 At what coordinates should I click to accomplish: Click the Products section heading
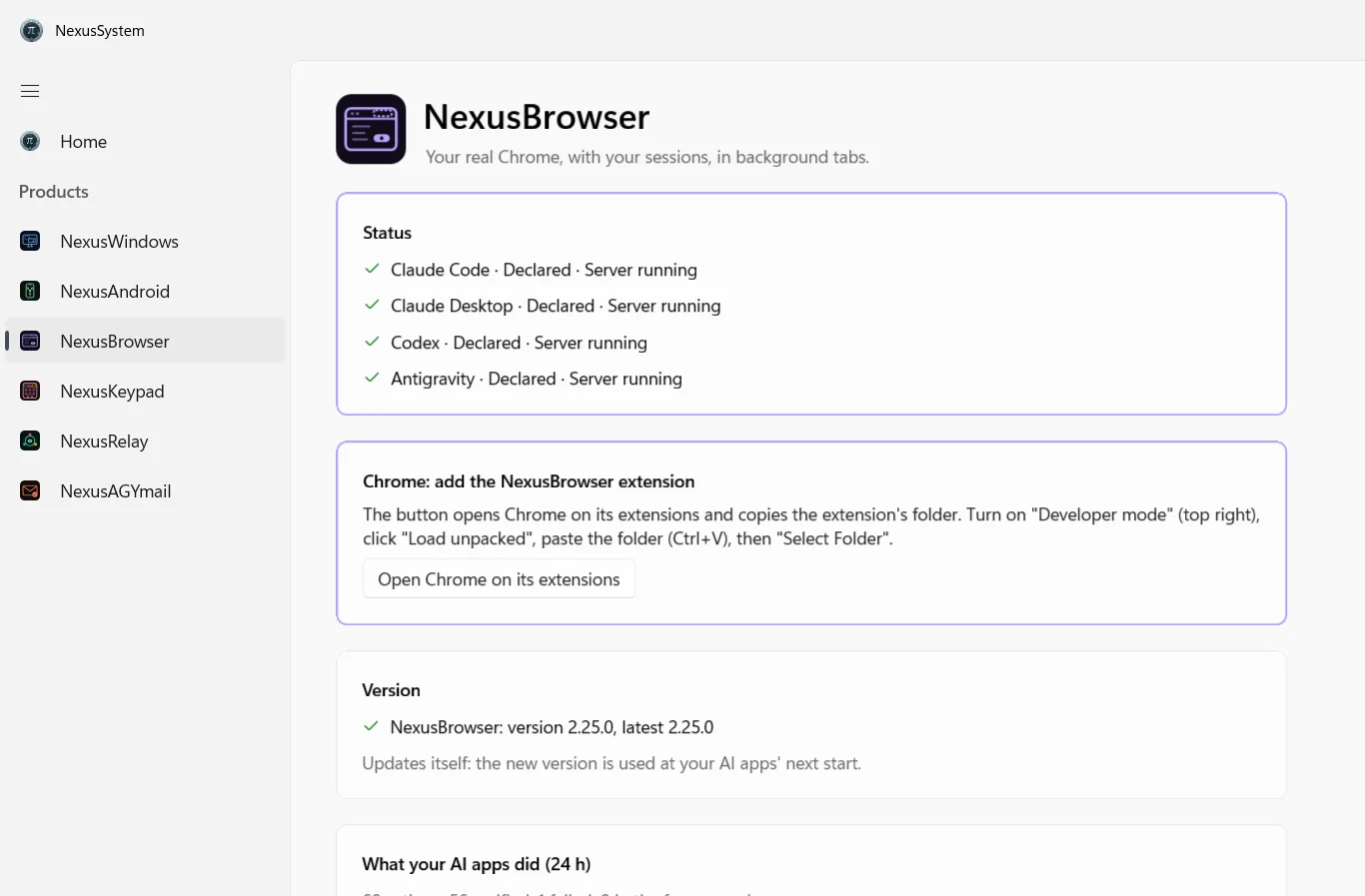pos(54,192)
